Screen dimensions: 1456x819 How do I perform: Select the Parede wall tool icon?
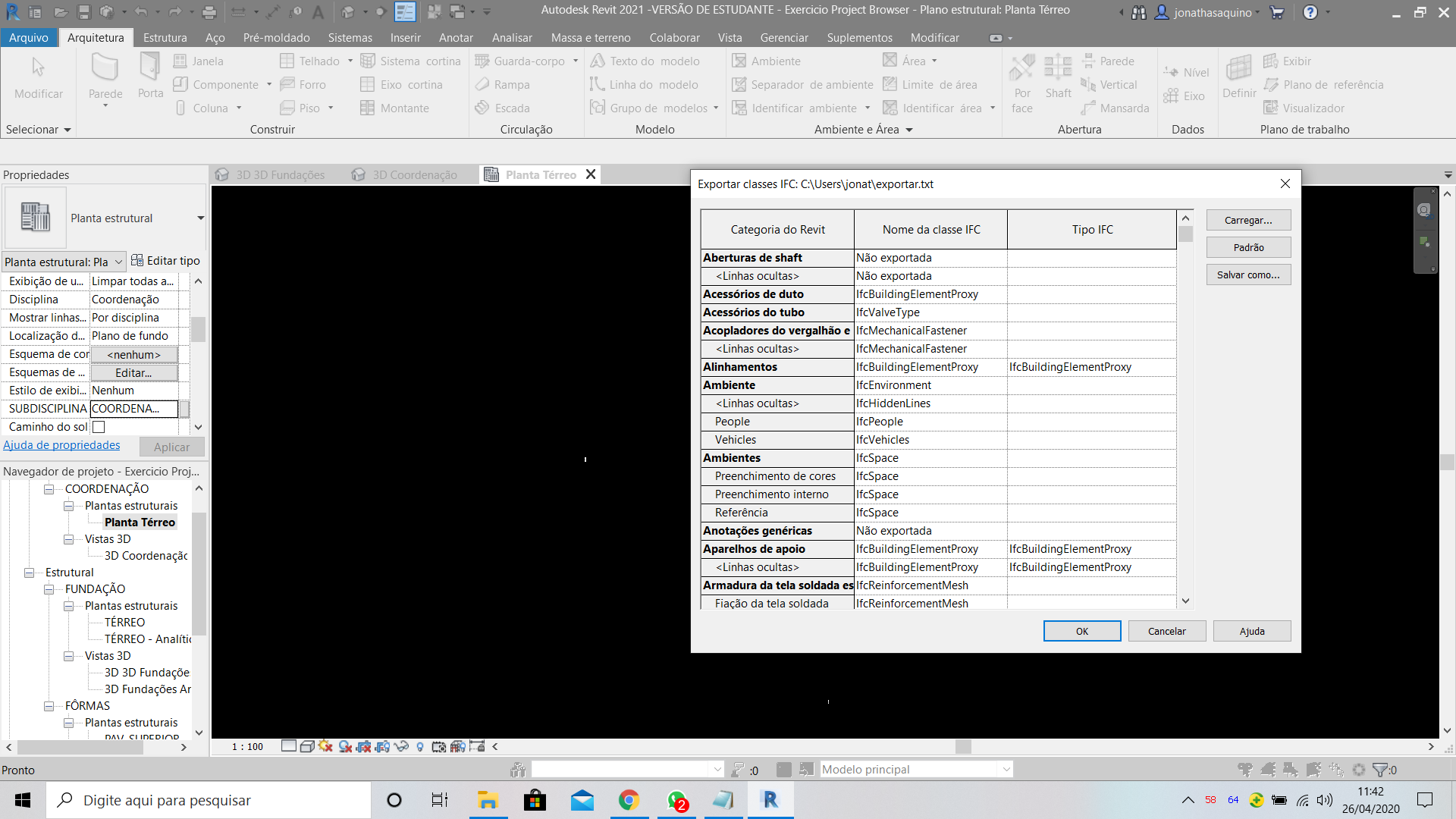click(x=105, y=68)
